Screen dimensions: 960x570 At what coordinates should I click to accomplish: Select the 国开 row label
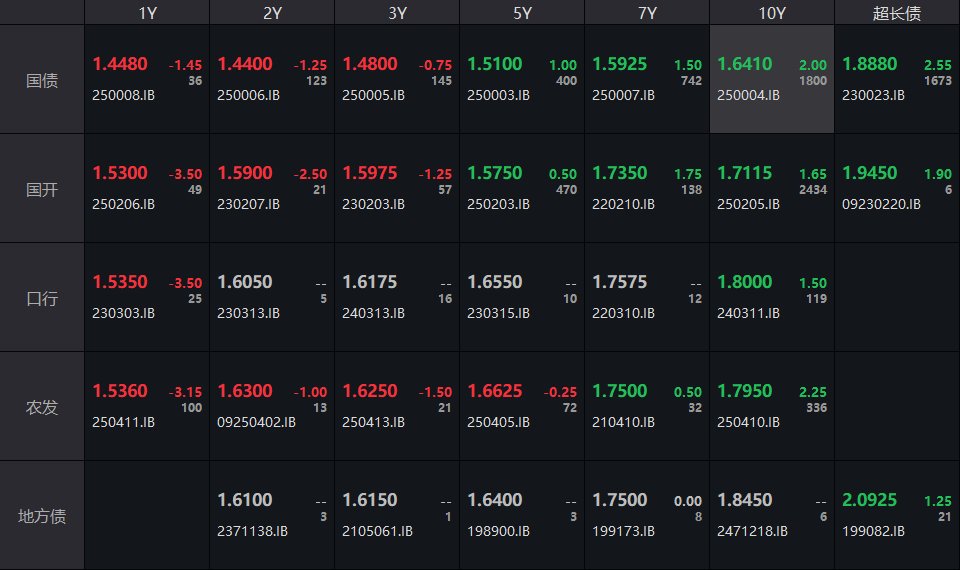pyautogui.click(x=42, y=189)
